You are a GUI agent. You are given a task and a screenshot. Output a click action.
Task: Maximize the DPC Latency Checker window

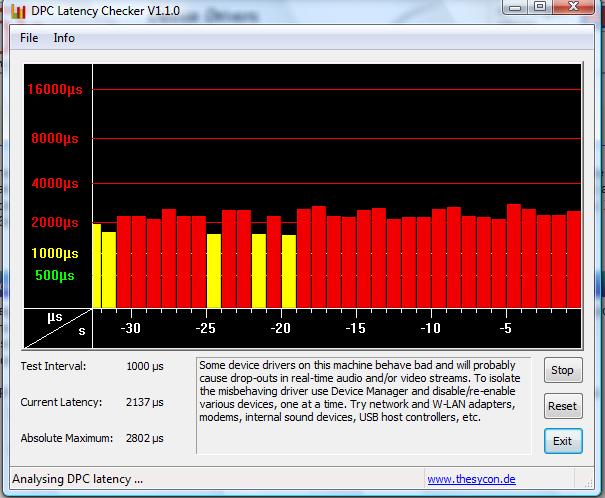coord(540,7)
